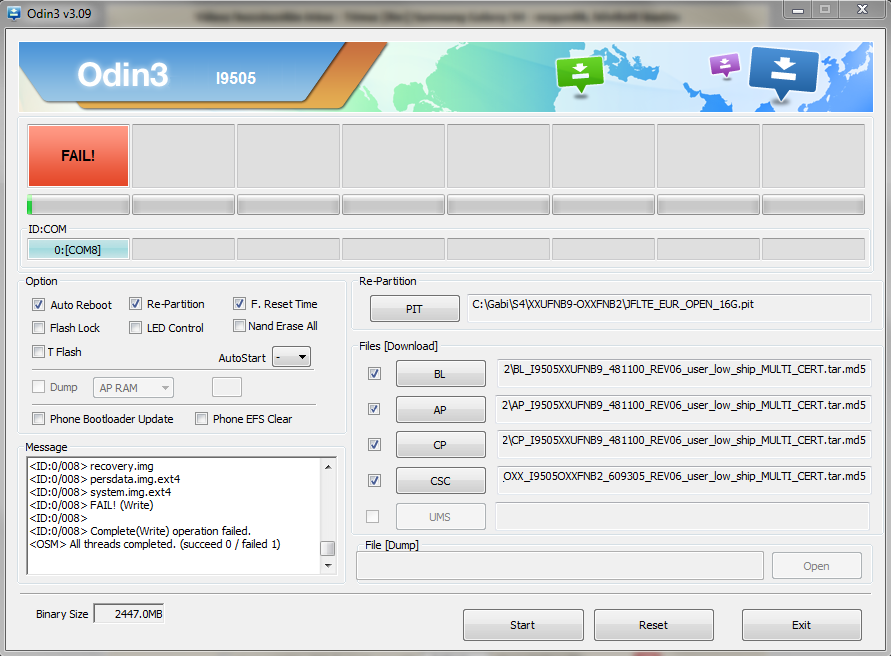Uncheck the CP file checkbox

(x=374, y=445)
